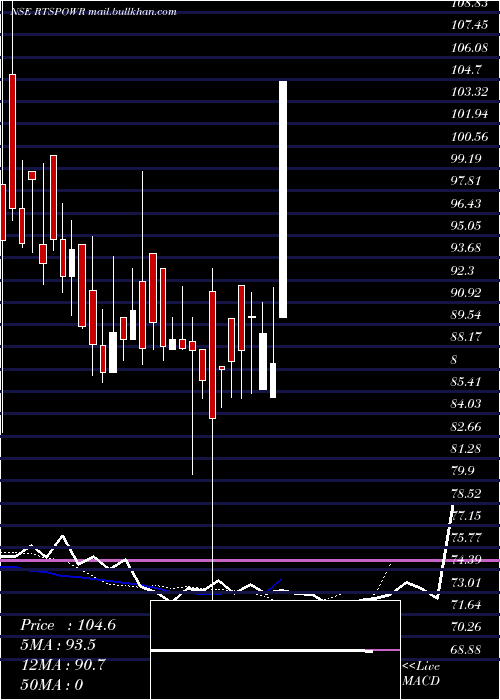The height and width of the screenshot is (700, 500).
Task: Click the 88.17 price axis label
Action: [467, 337]
